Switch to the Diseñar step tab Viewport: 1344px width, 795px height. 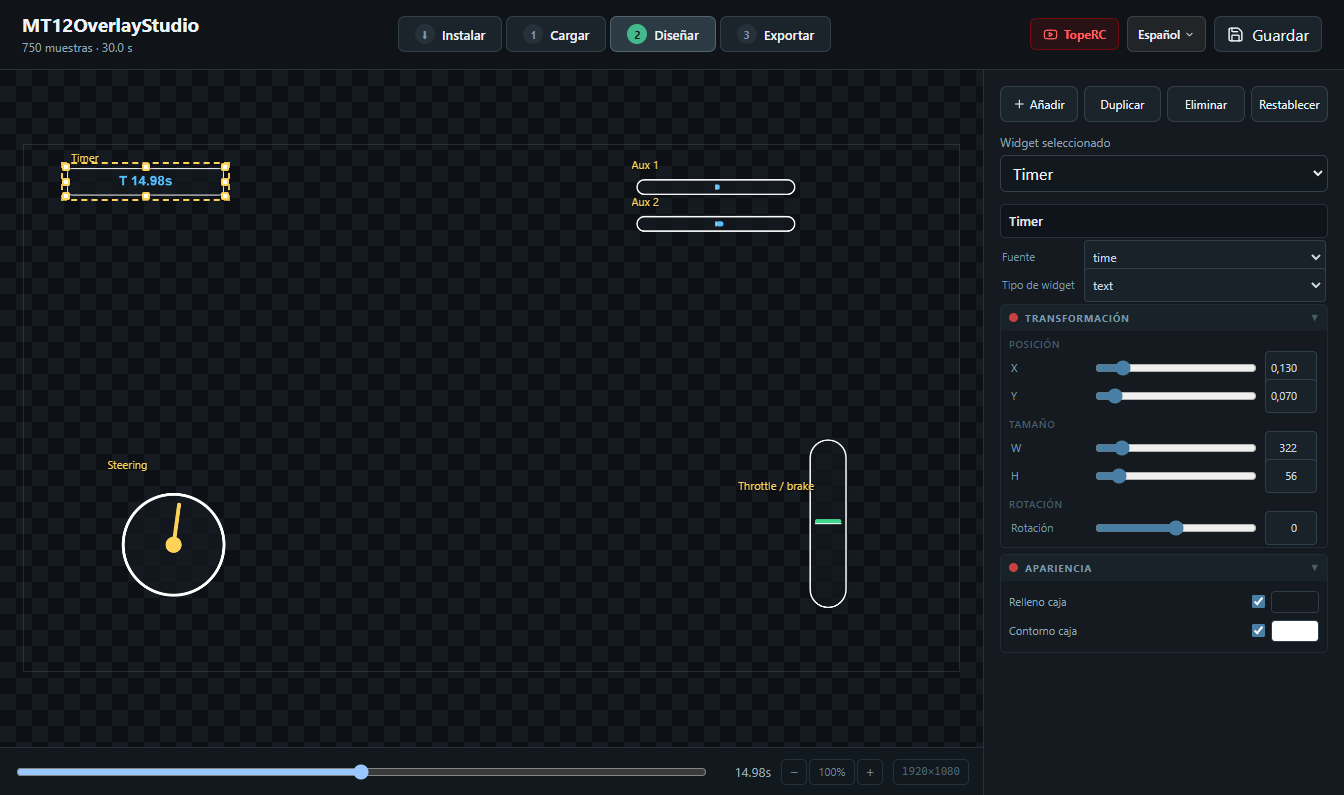[x=663, y=34]
